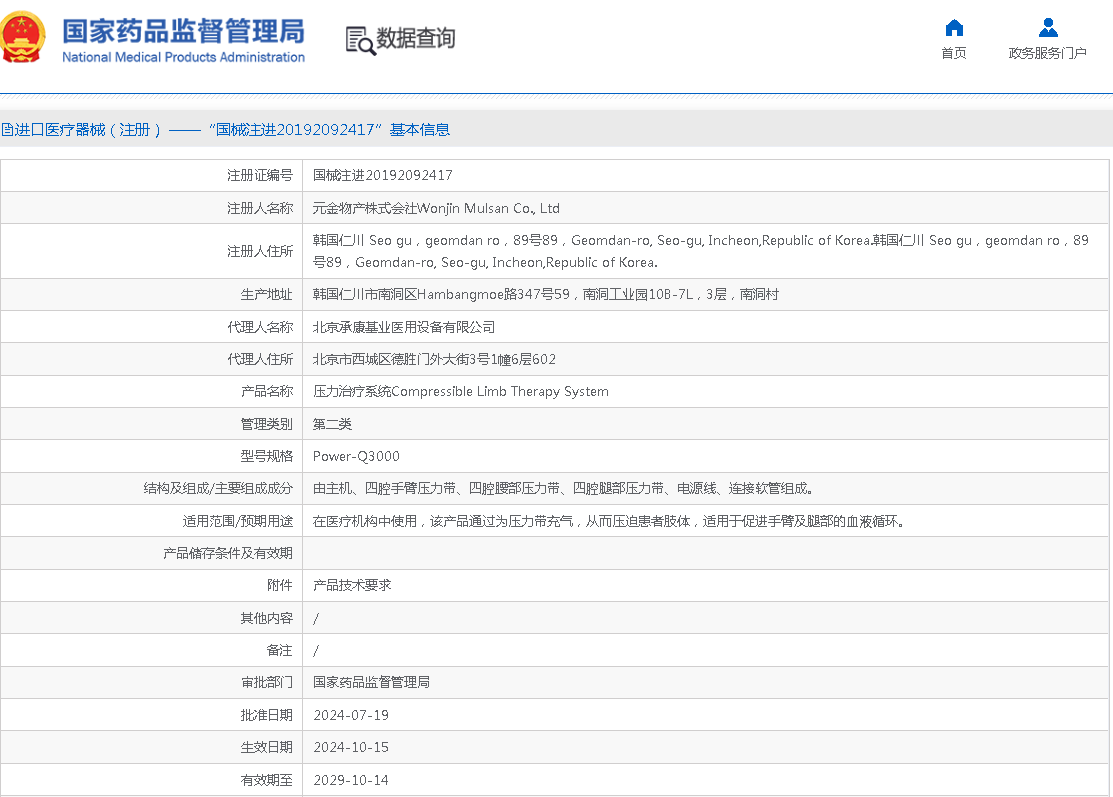Click the approval date 2024-07-19
The image size is (1113, 797).
point(351,715)
